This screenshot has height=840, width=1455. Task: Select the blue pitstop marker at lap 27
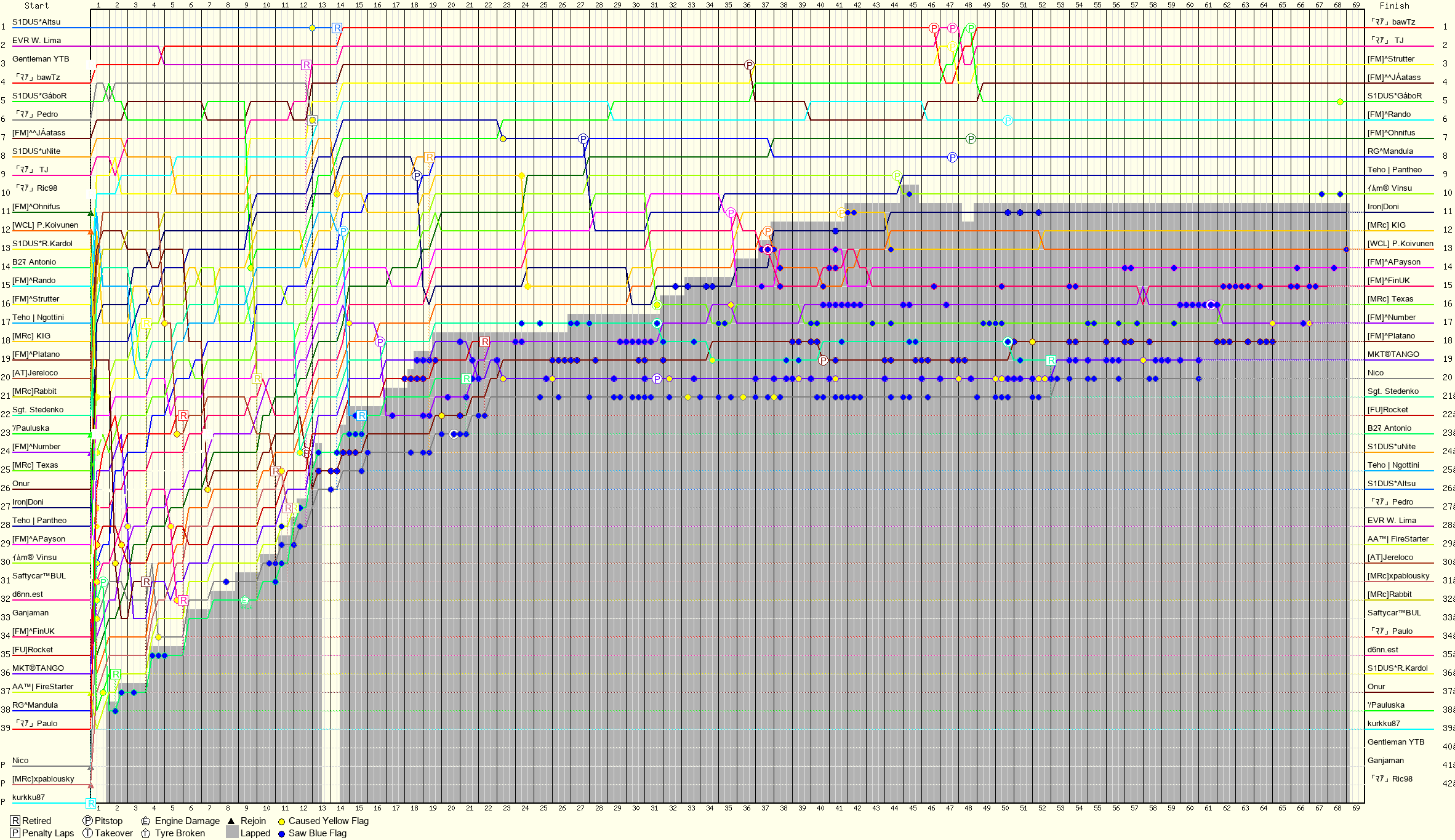pyautogui.click(x=583, y=138)
